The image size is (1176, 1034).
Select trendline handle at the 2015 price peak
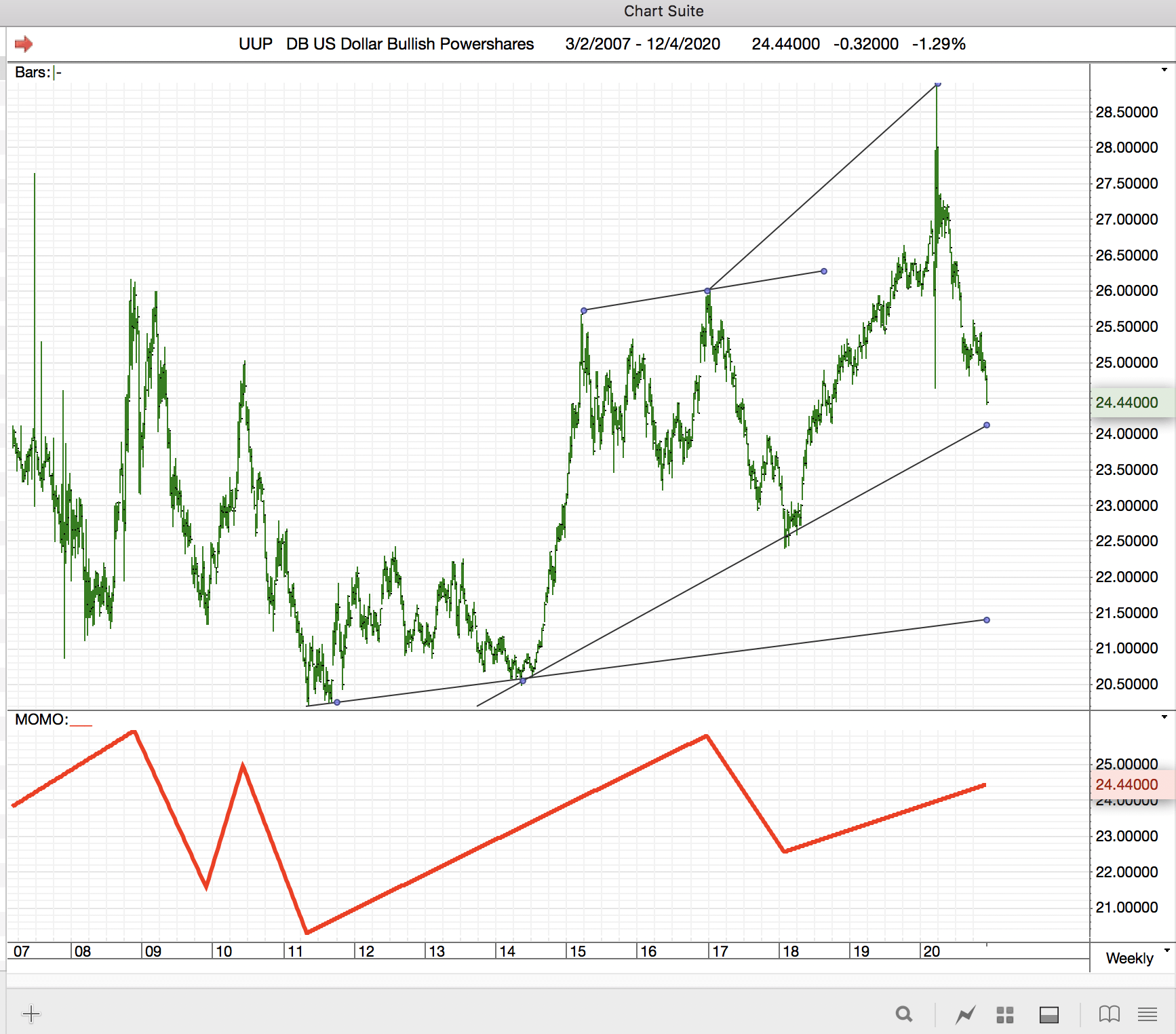(x=584, y=311)
